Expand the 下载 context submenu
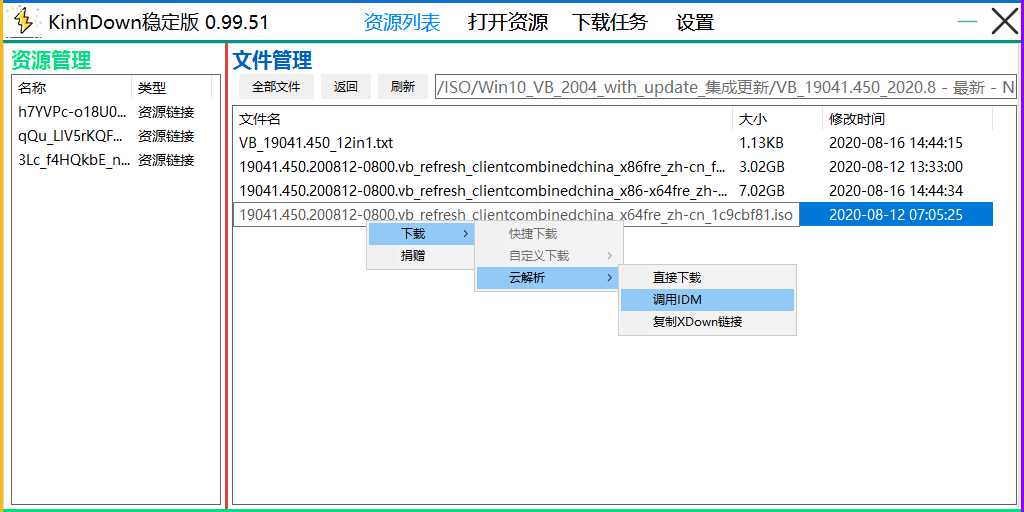 point(420,234)
